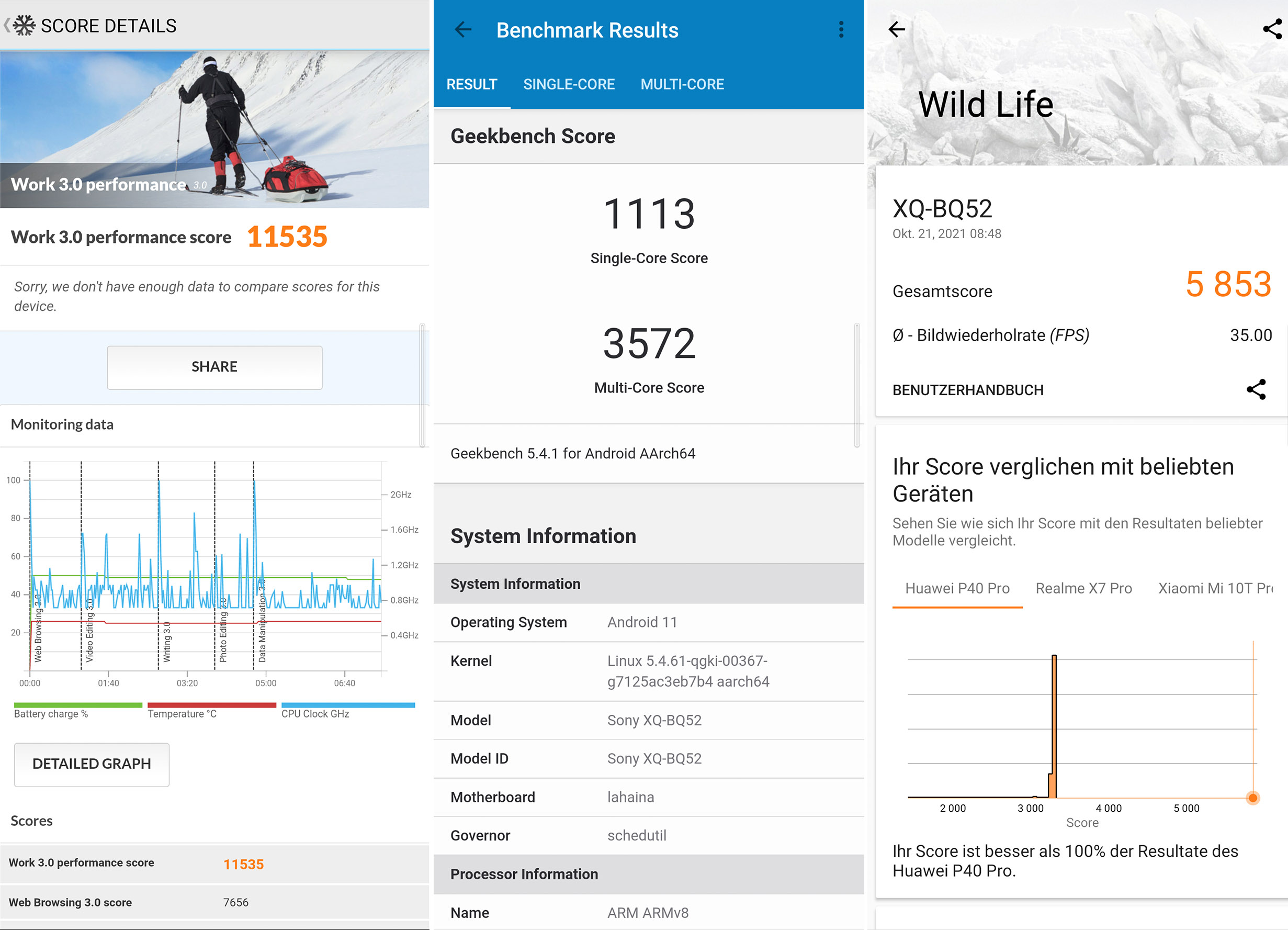Go back from Wild Life screen
The image size is (1288, 930).
click(x=897, y=29)
